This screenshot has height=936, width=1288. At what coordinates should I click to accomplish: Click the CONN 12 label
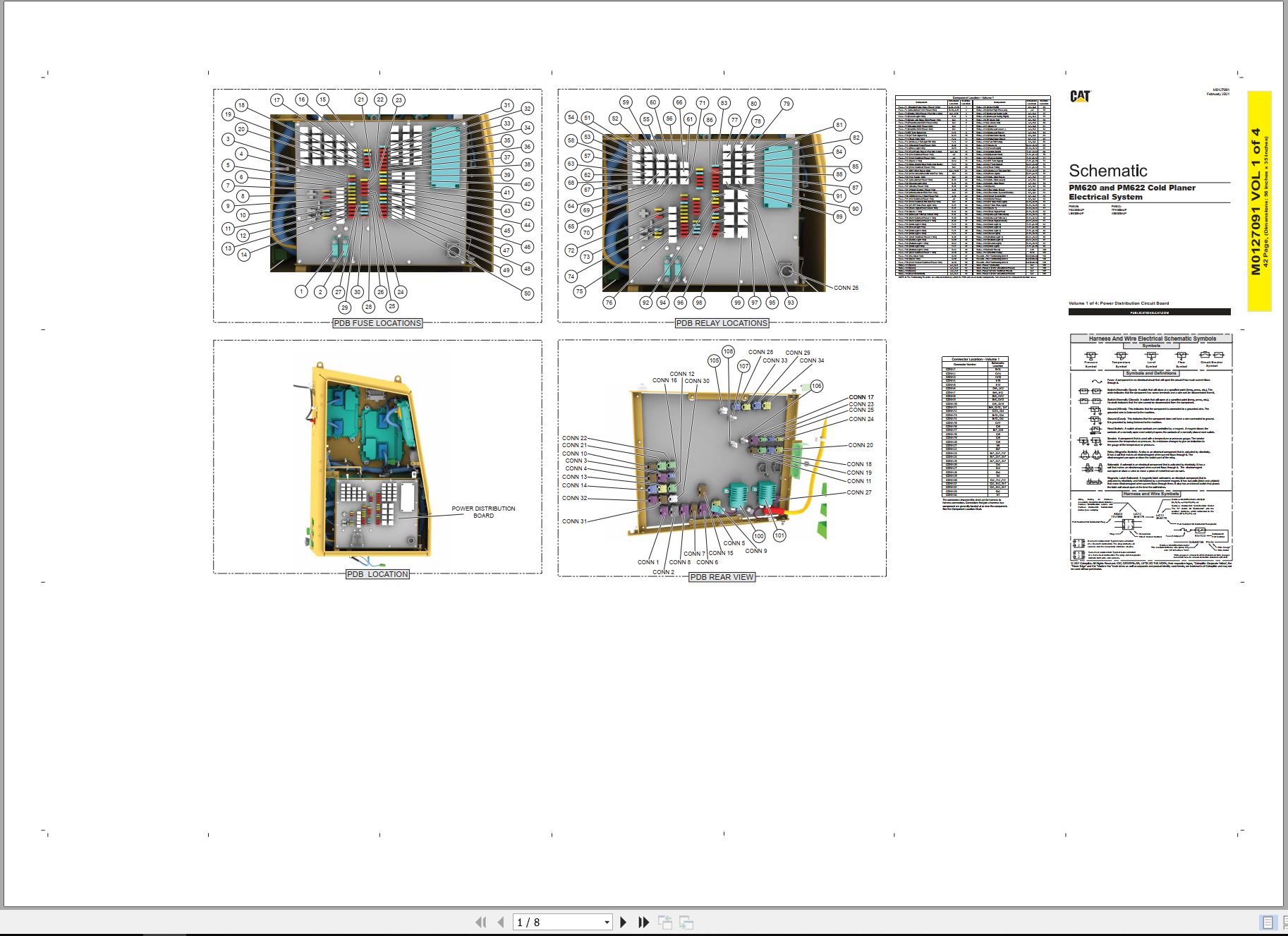coord(681,374)
